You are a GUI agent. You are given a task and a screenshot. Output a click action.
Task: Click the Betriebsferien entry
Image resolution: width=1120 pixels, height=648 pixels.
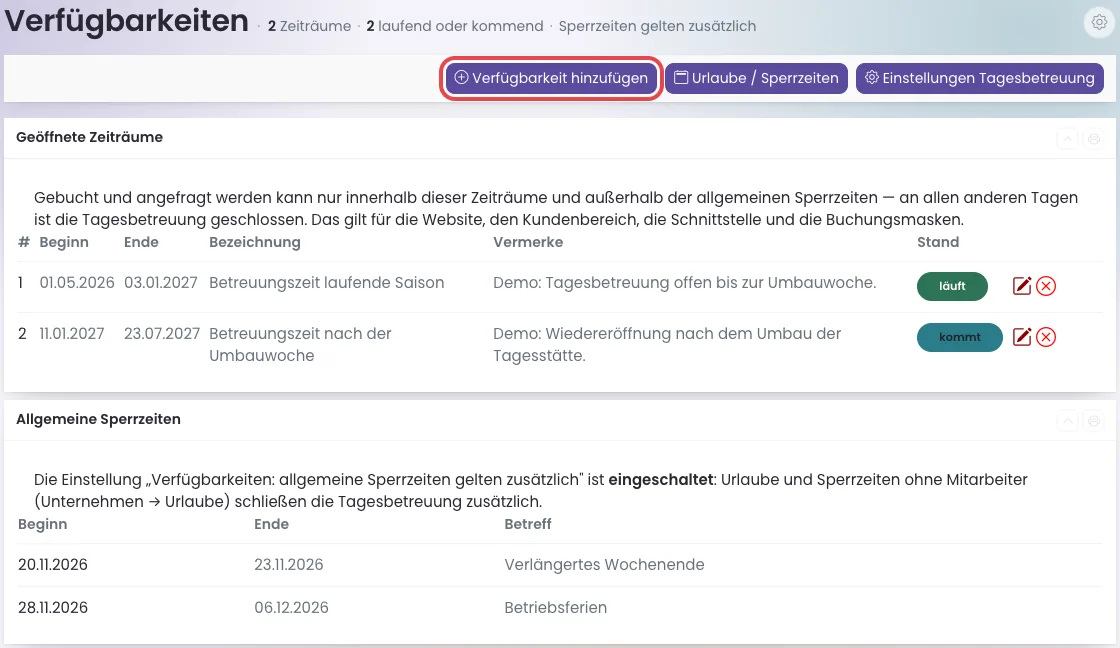tap(556, 607)
